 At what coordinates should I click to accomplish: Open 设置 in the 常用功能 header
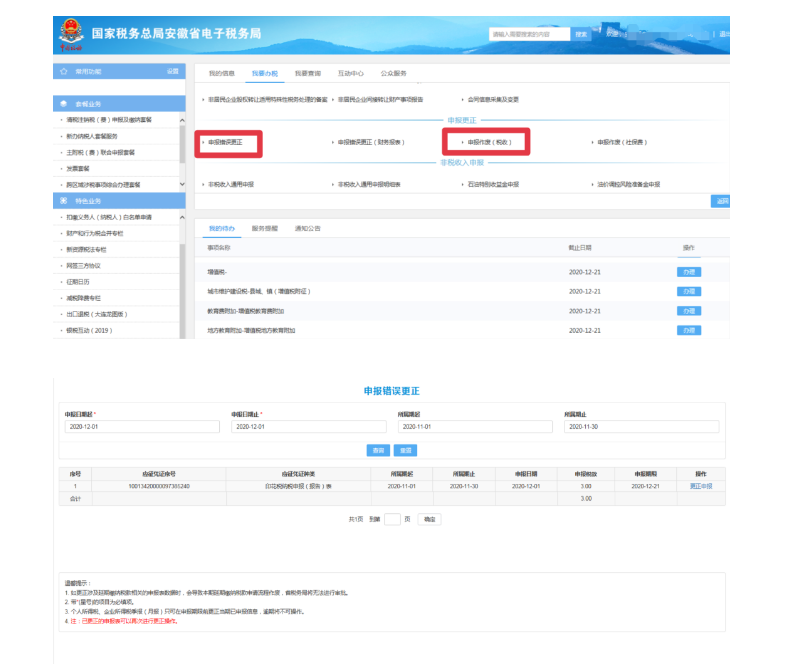[173, 71]
